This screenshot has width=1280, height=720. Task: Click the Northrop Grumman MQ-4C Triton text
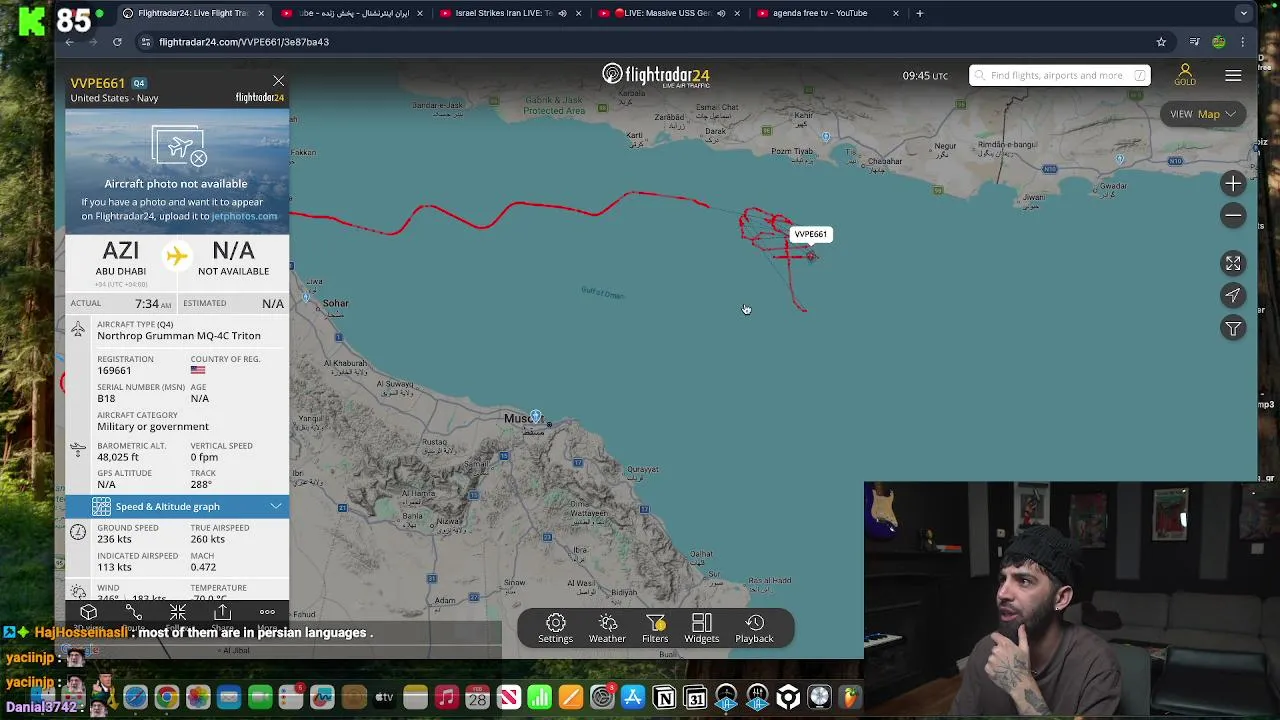[x=179, y=336]
